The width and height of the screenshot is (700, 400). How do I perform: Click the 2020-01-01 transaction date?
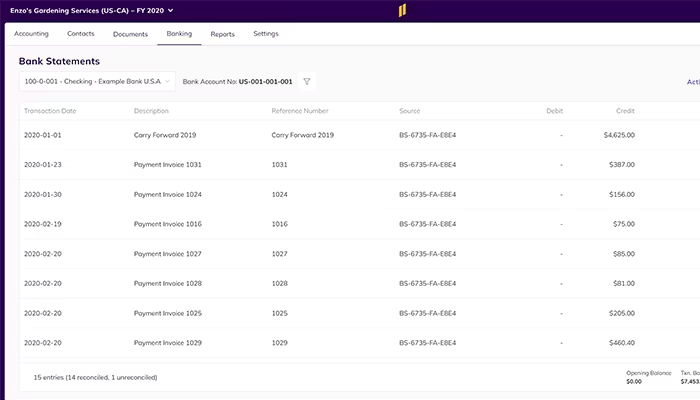(x=43, y=135)
